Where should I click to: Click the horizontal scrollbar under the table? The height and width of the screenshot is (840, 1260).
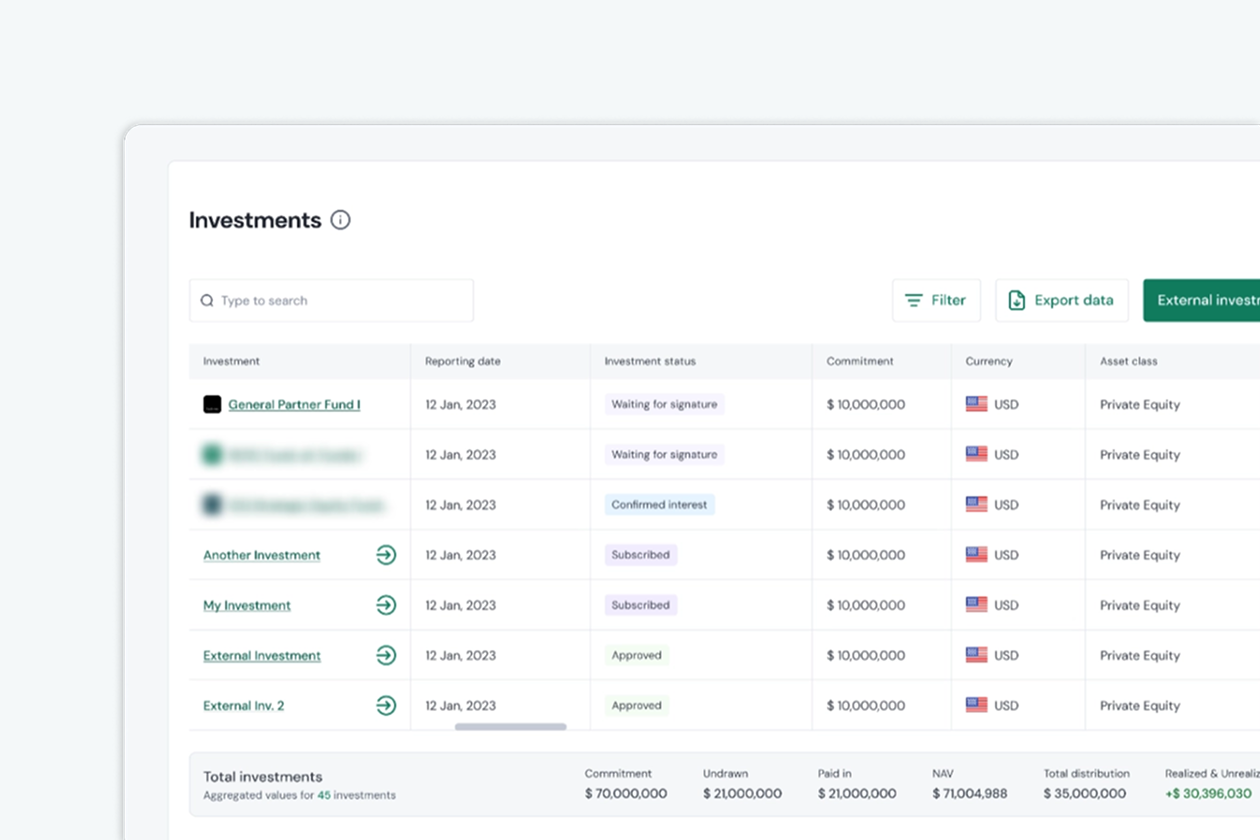(510, 727)
